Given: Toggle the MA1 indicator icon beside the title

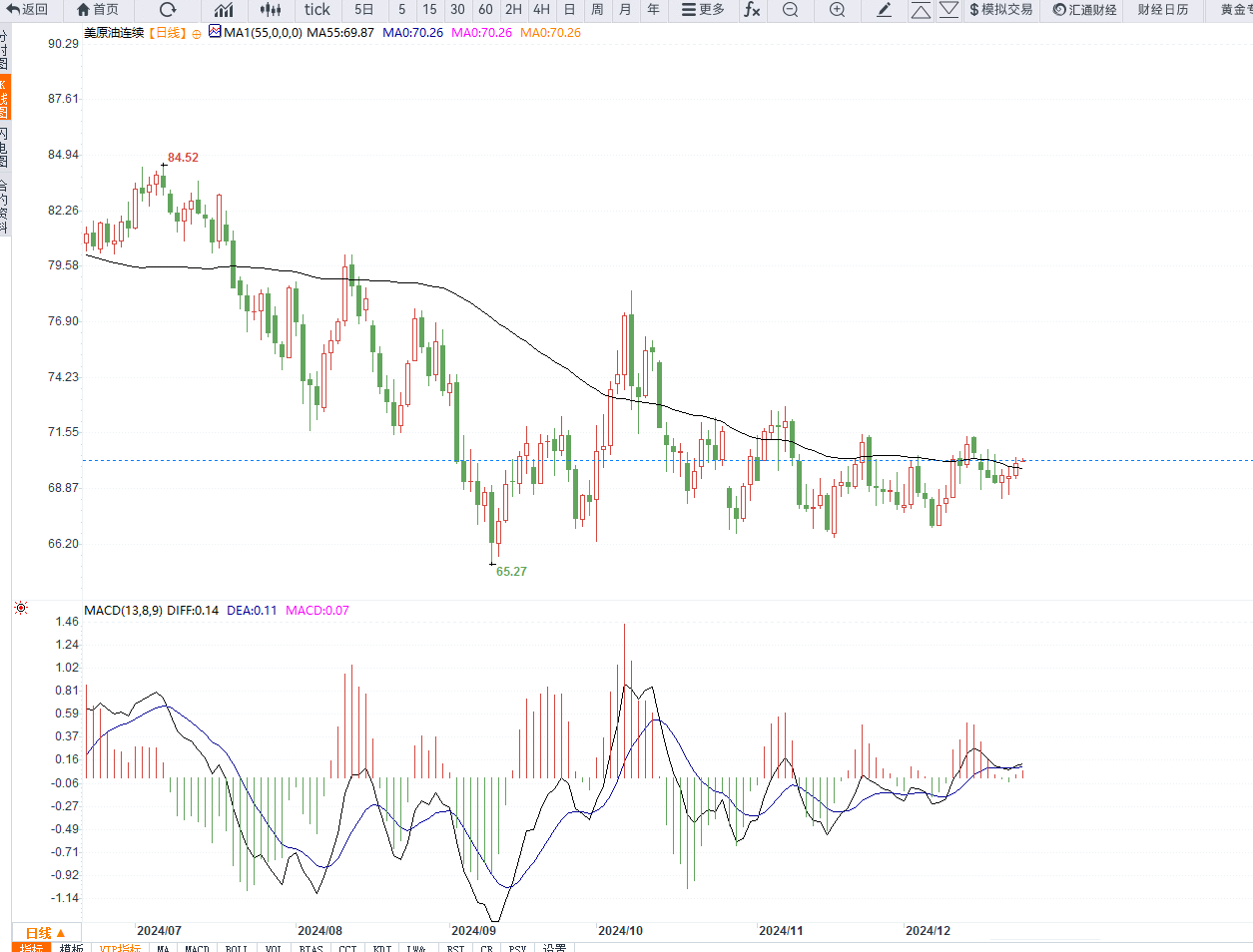Looking at the screenshot, I should tap(215, 32).
